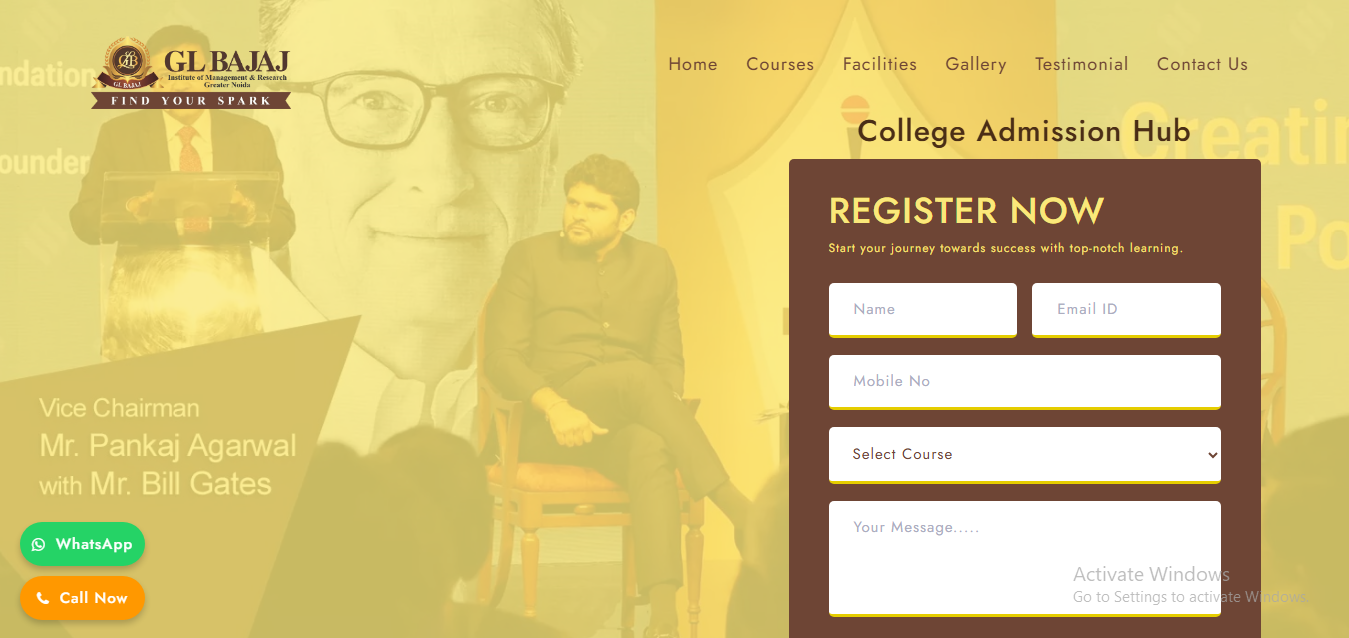Image resolution: width=1349 pixels, height=638 pixels.
Task: Click the Call Now button
Action: point(82,597)
